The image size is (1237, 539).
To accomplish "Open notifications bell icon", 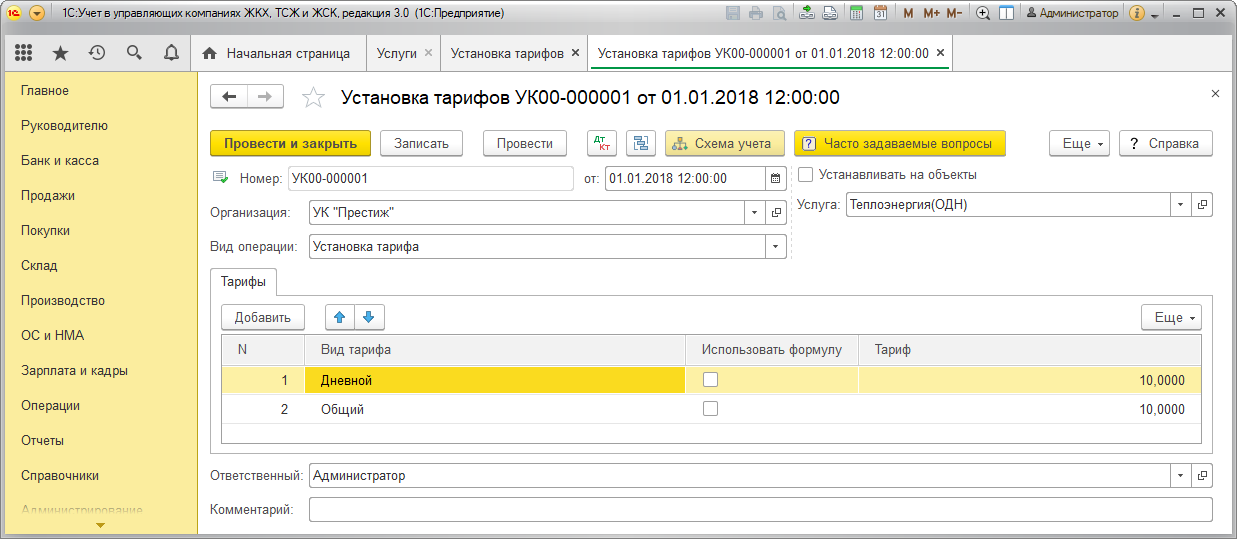I will (x=171, y=53).
